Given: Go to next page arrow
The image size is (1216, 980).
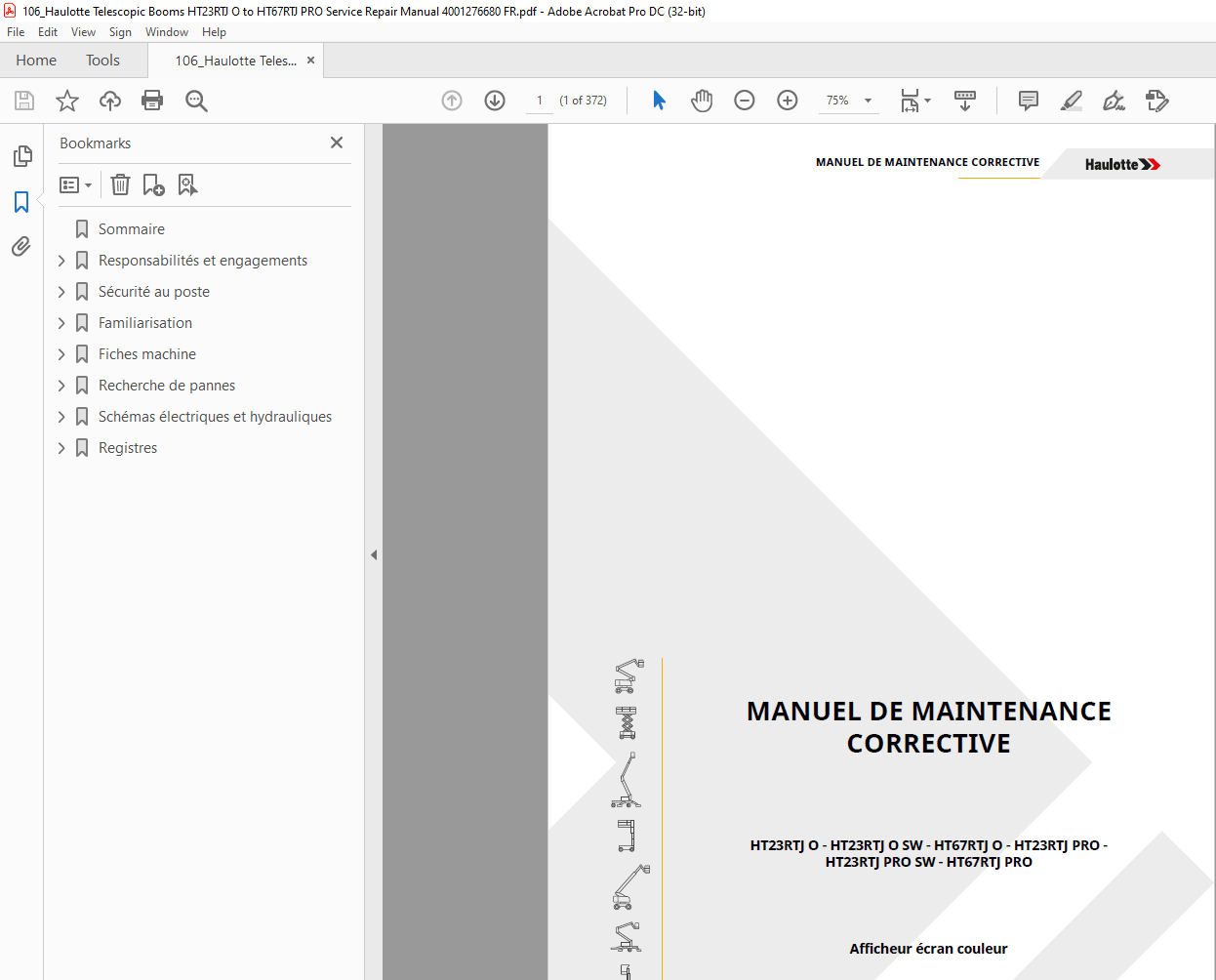Looking at the screenshot, I should (x=495, y=101).
